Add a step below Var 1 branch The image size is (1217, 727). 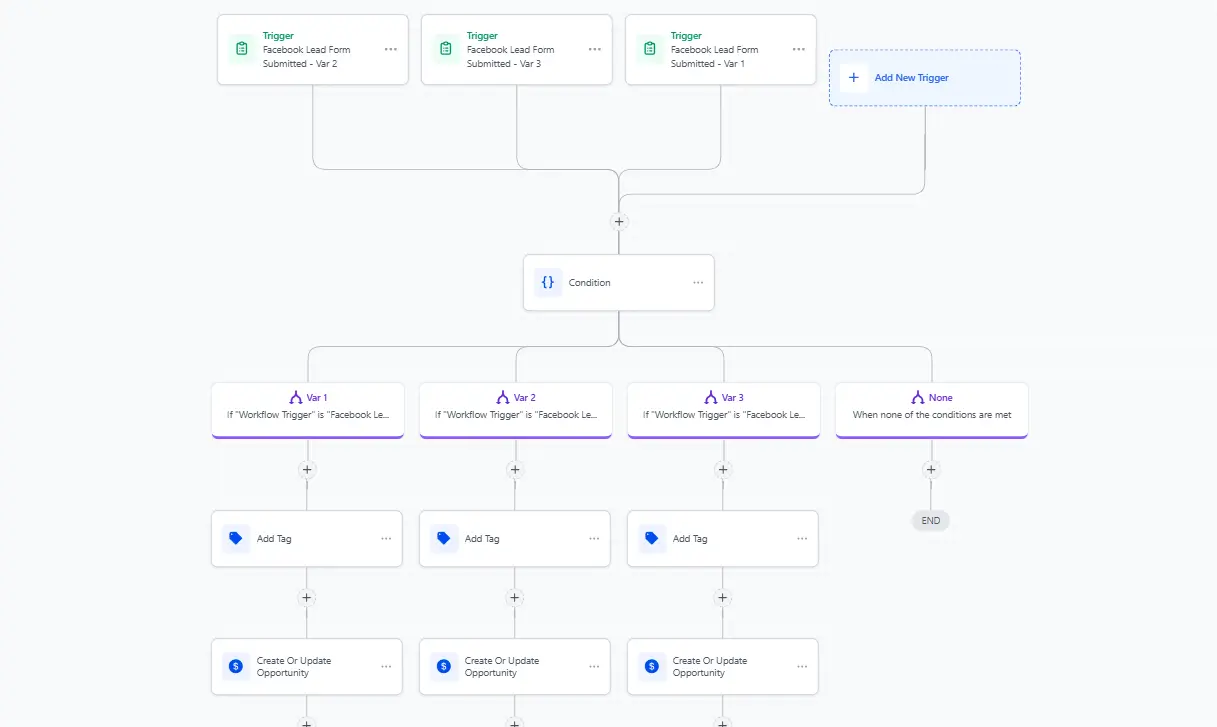pyautogui.click(x=307, y=470)
